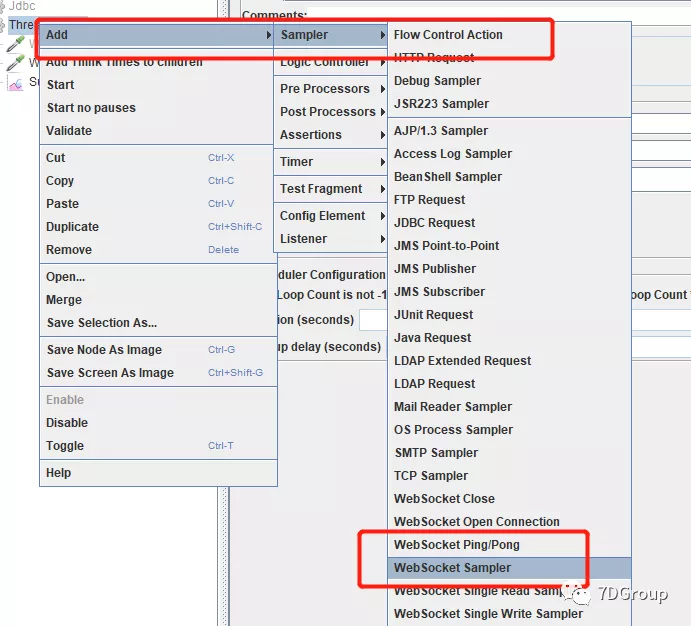691x626 pixels.
Task: Select WebSocket Ping/Pong
Action: (457, 545)
